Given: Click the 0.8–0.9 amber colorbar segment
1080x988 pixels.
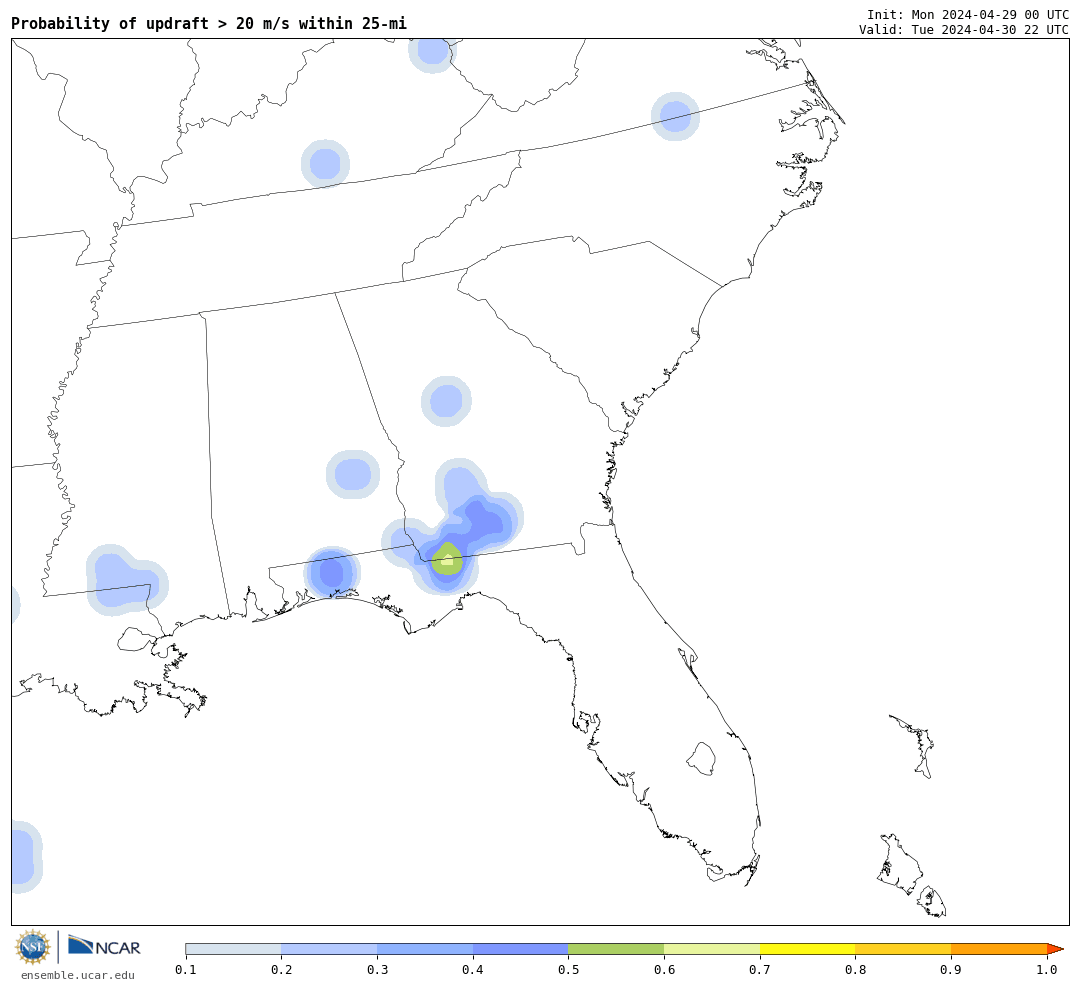Looking at the screenshot, I should 903,949.
